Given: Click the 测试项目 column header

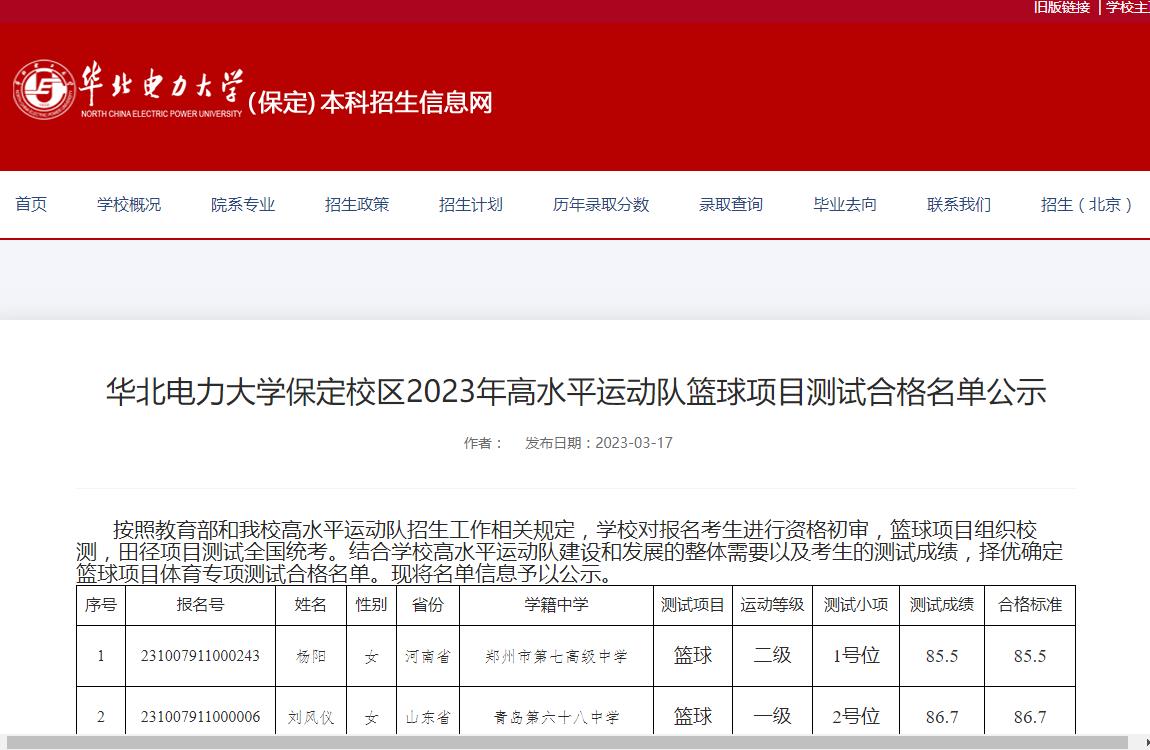Looking at the screenshot, I should [x=692, y=605].
